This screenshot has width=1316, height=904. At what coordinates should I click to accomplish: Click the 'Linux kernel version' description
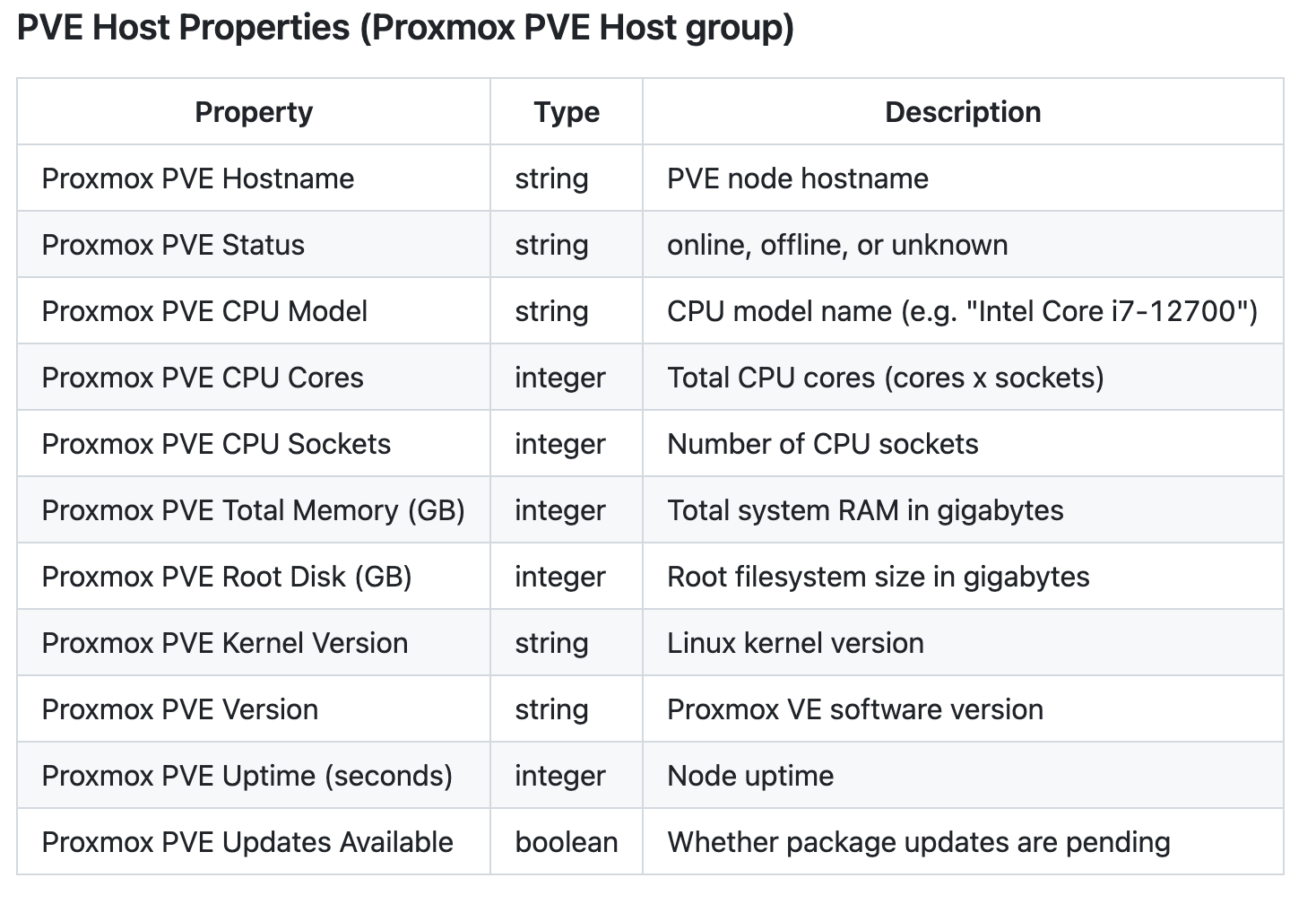tap(795, 642)
